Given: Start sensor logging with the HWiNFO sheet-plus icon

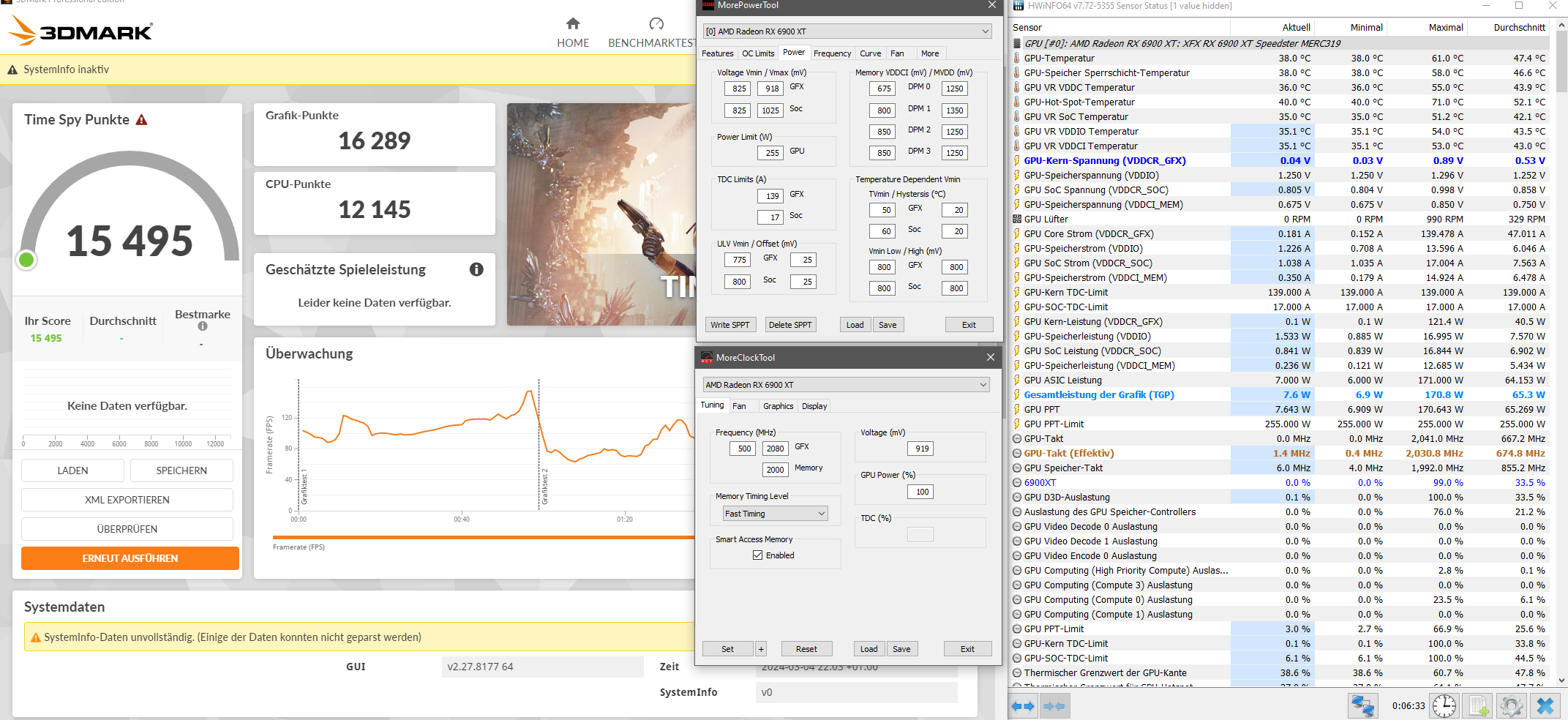Looking at the screenshot, I should click(x=1477, y=706).
